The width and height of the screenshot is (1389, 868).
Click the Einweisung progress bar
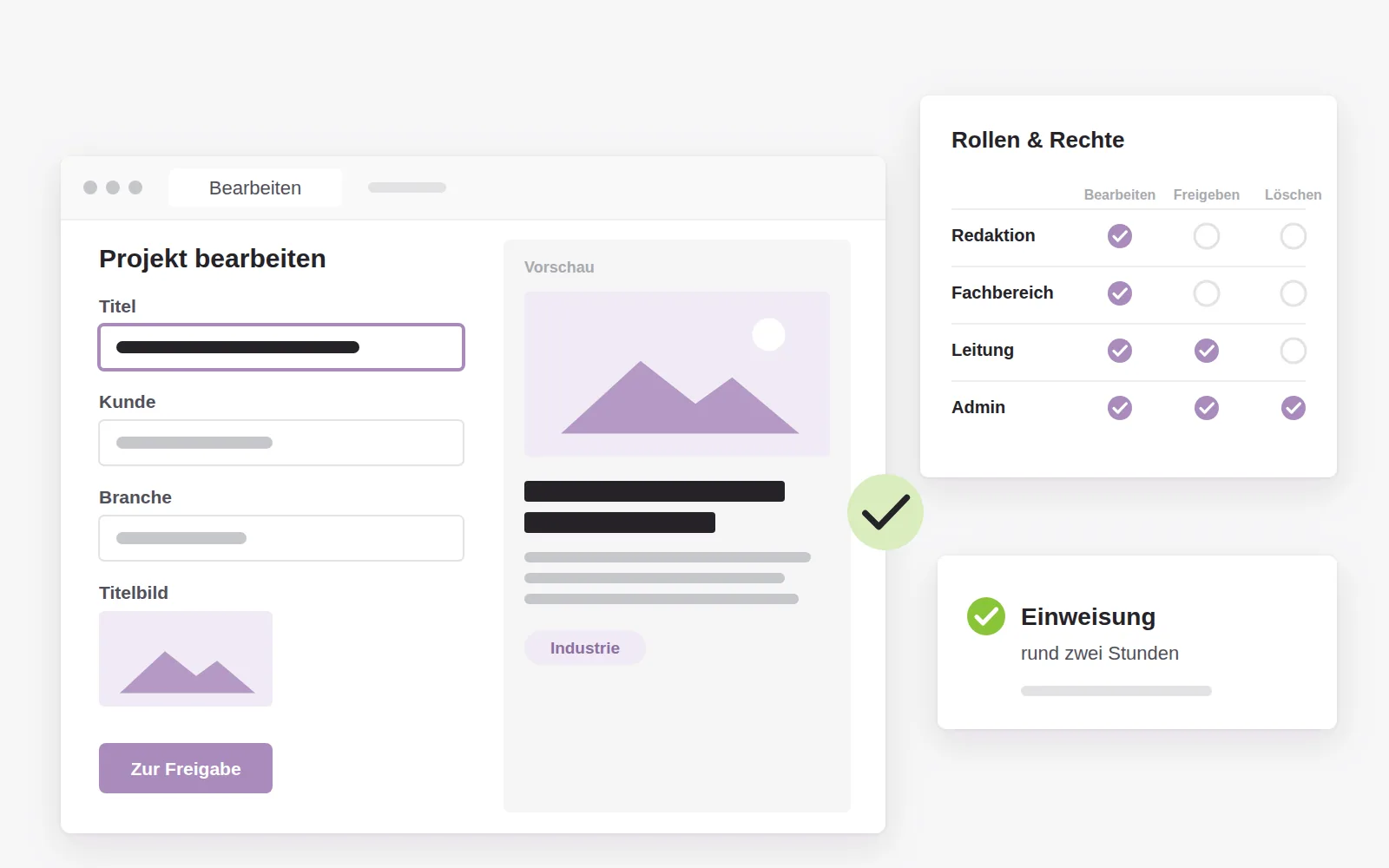coord(1116,691)
